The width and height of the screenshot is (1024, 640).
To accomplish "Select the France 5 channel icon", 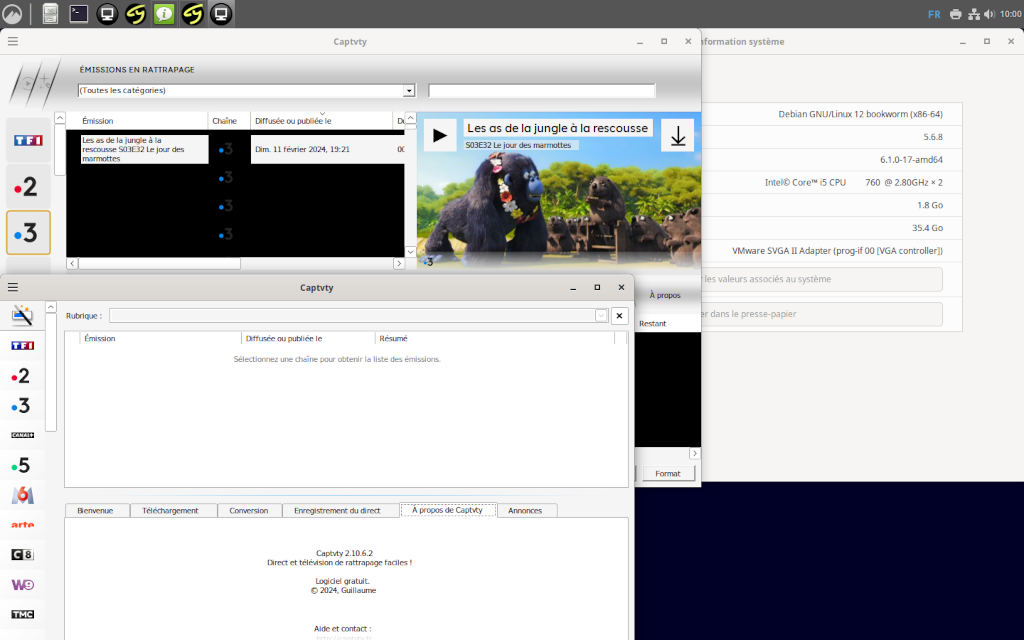I will [x=22, y=464].
